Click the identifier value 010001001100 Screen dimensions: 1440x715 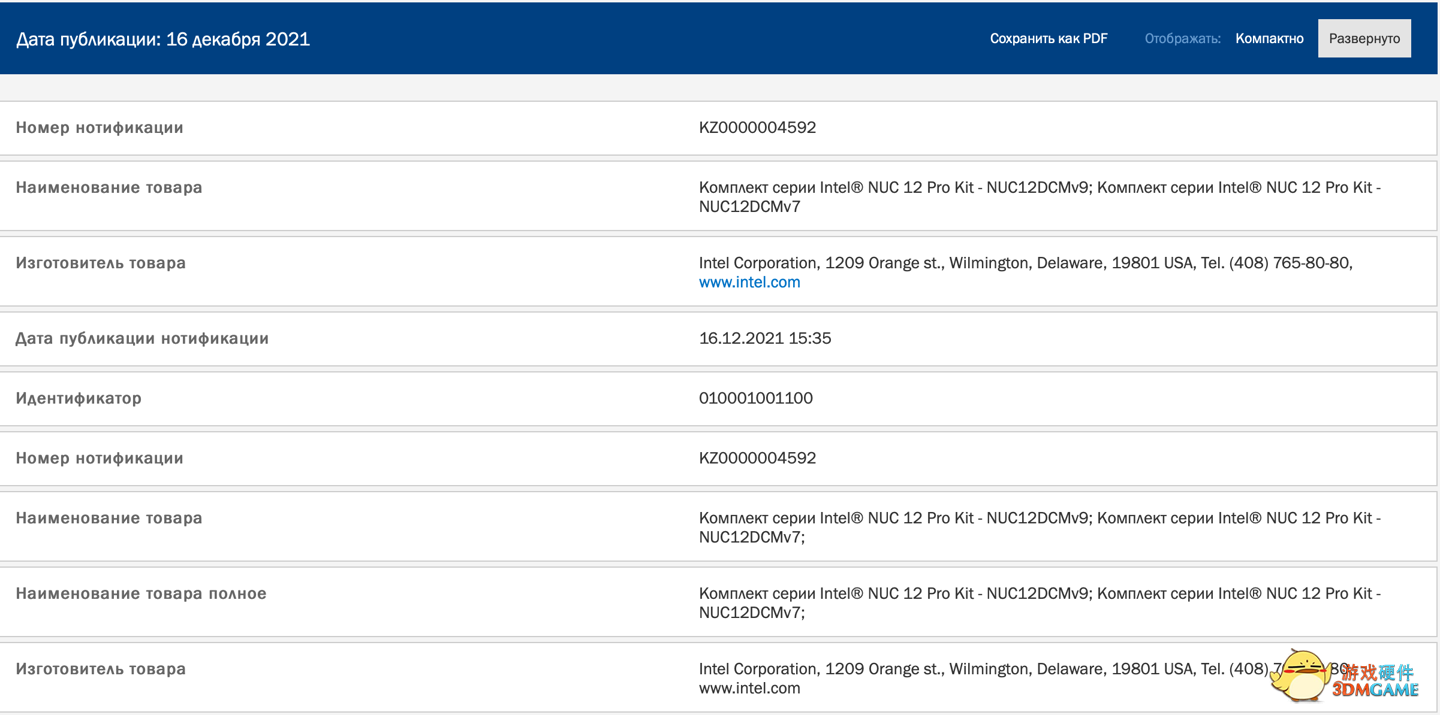pyautogui.click(x=755, y=398)
